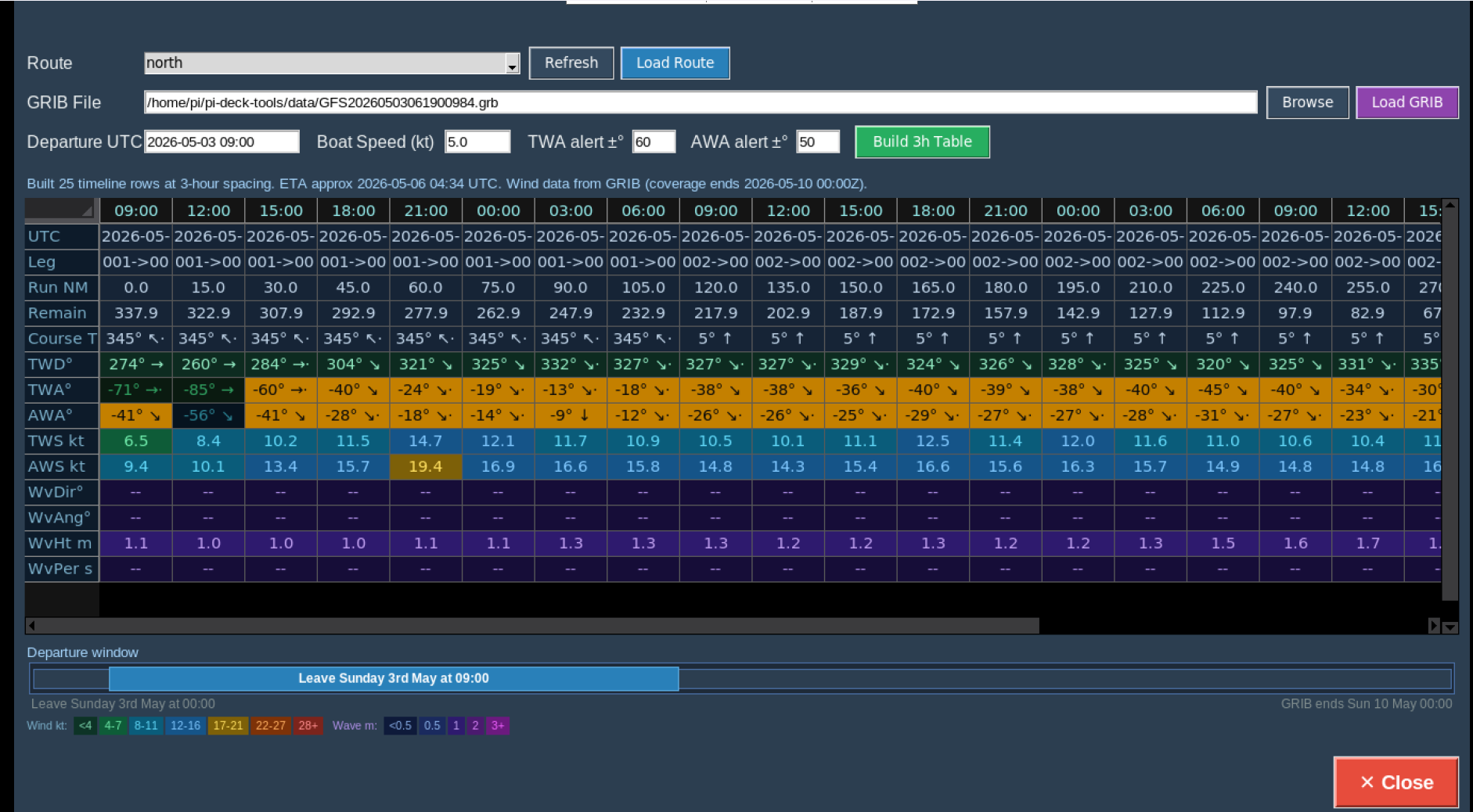Select the AWS kt row header
Image resolution: width=1473 pixels, height=812 pixels.
point(61,466)
